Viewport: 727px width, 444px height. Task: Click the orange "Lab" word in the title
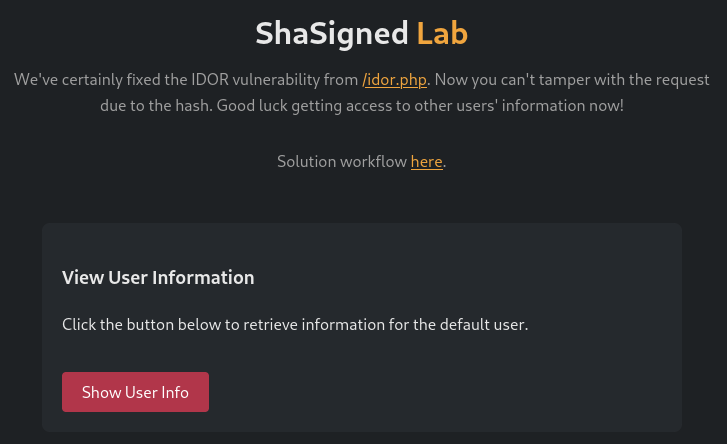[442, 33]
